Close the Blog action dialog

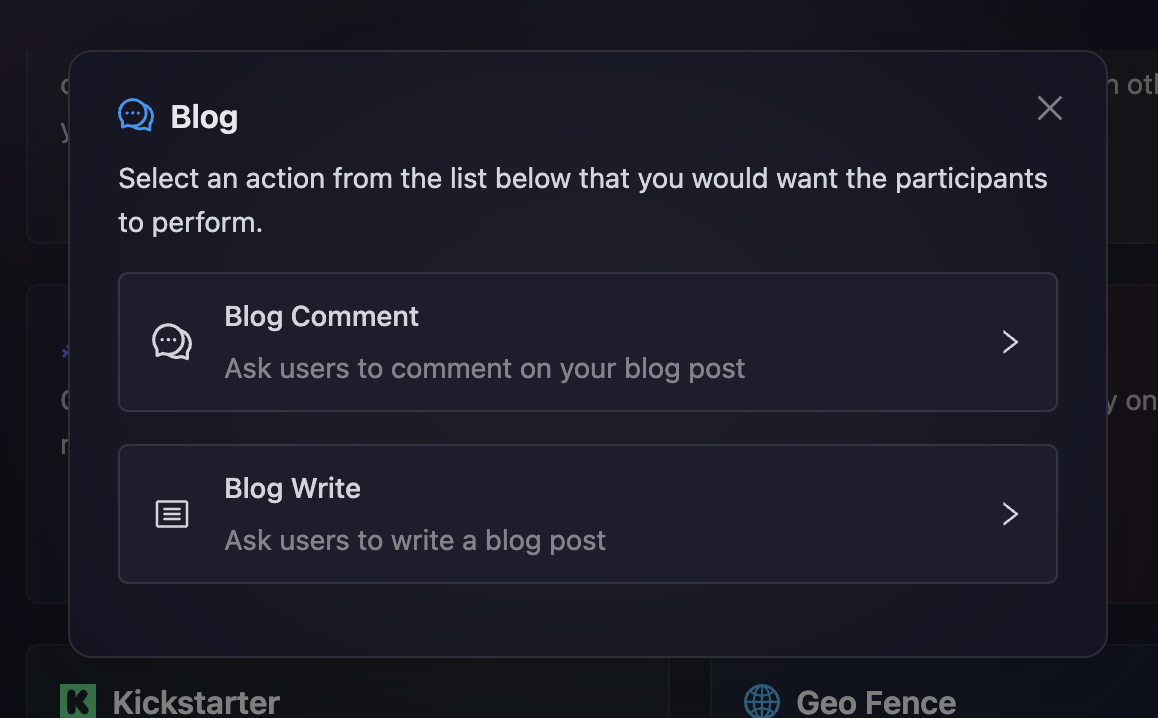tap(1049, 108)
